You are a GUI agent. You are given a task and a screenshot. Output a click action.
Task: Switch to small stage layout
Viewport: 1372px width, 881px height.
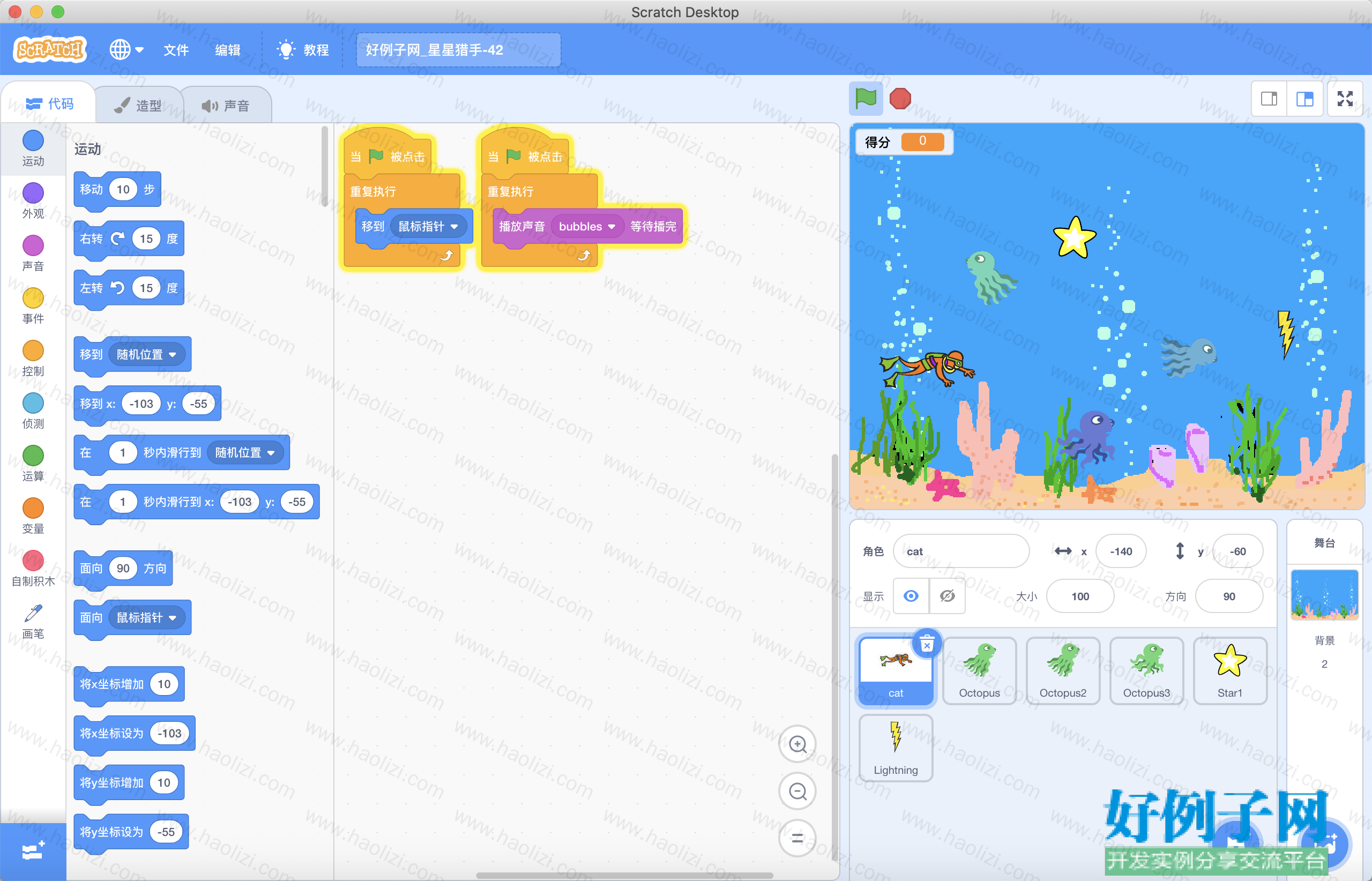tap(1269, 99)
